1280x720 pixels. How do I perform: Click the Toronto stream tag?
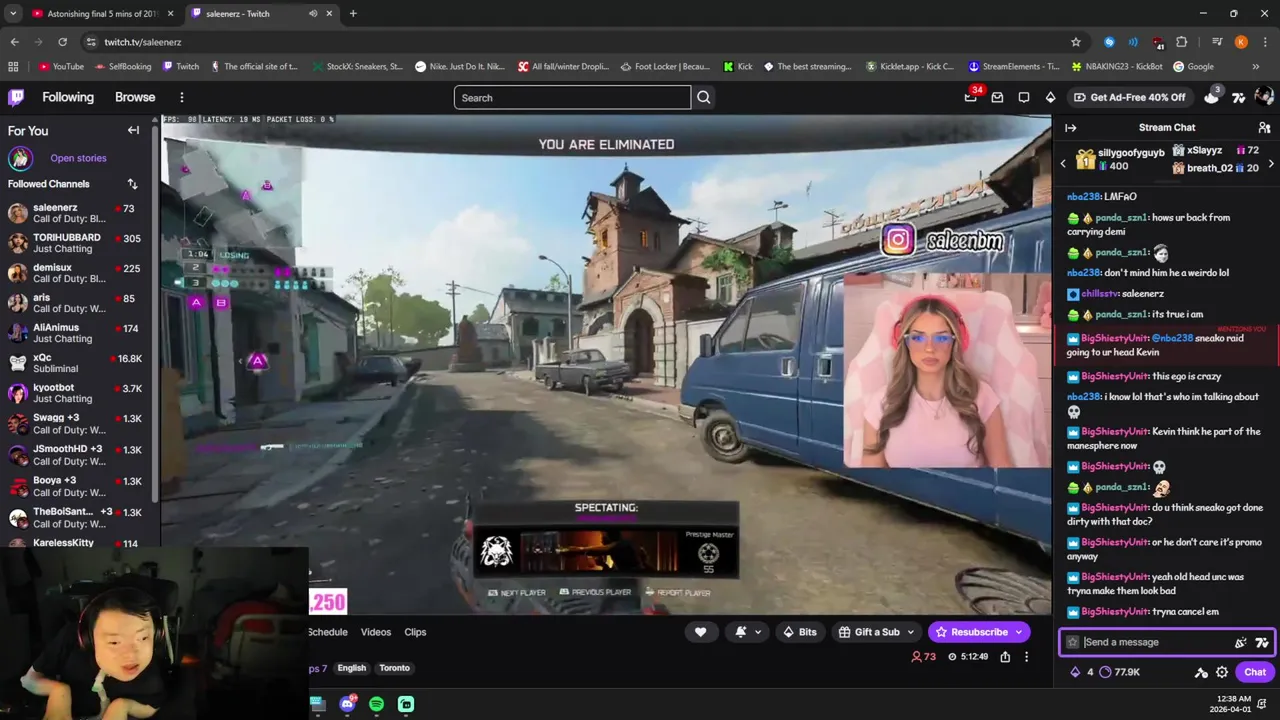coord(394,668)
